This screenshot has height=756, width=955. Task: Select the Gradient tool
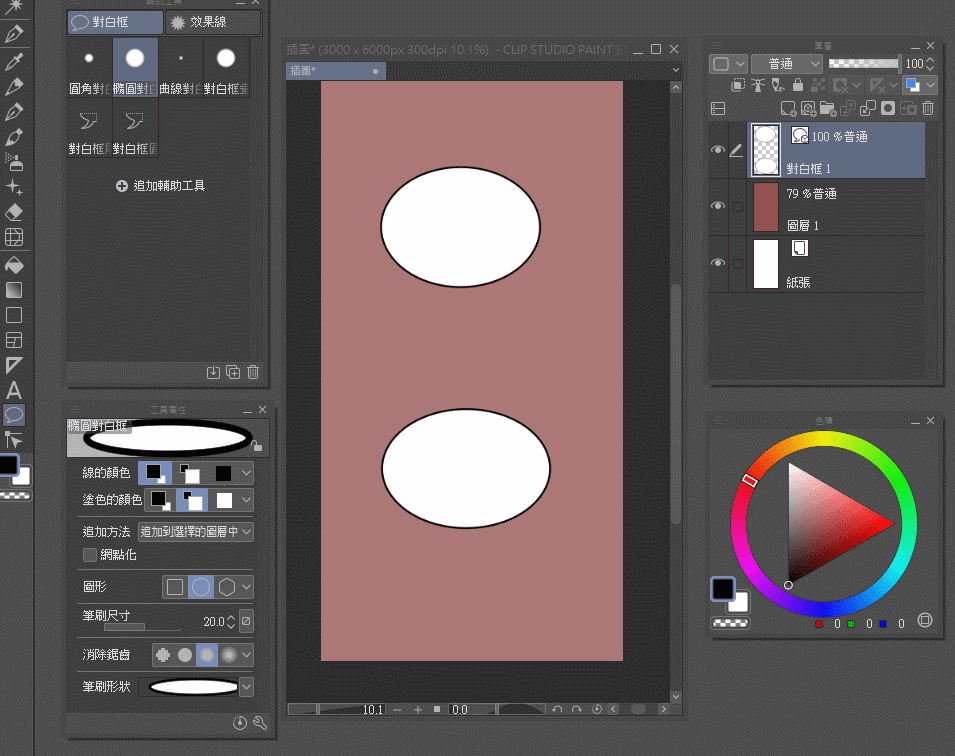(14, 290)
